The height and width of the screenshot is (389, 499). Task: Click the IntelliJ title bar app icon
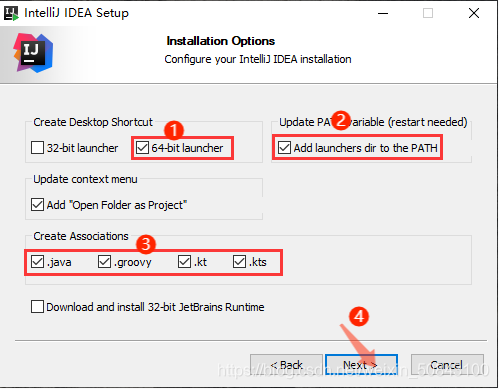pos(11,13)
